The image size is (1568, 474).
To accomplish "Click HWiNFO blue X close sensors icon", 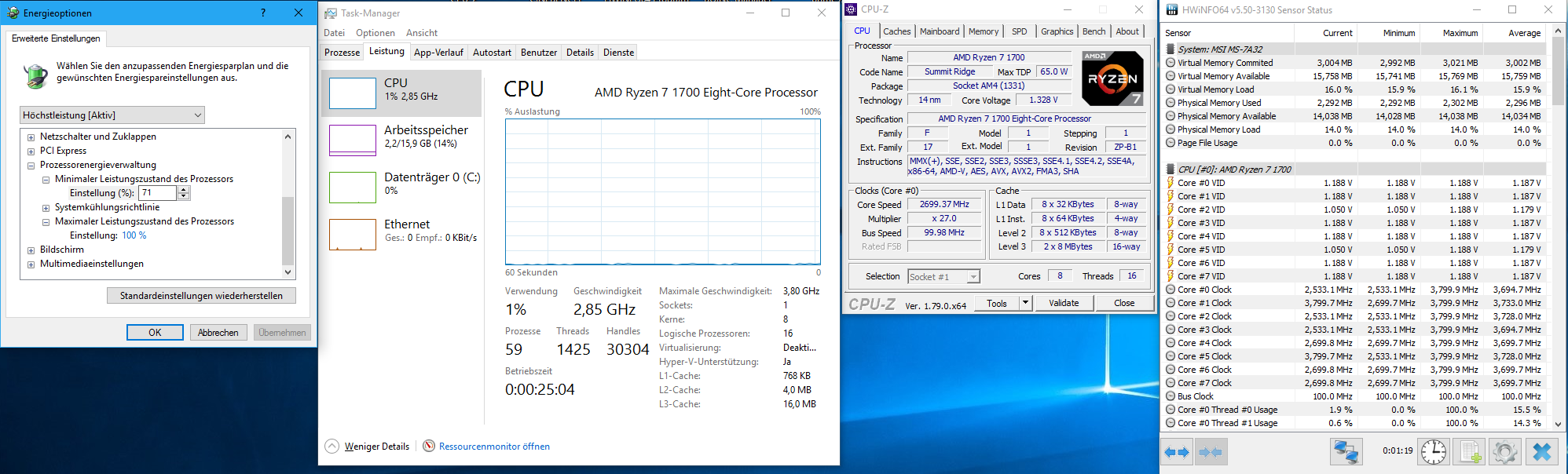I will [x=1541, y=452].
